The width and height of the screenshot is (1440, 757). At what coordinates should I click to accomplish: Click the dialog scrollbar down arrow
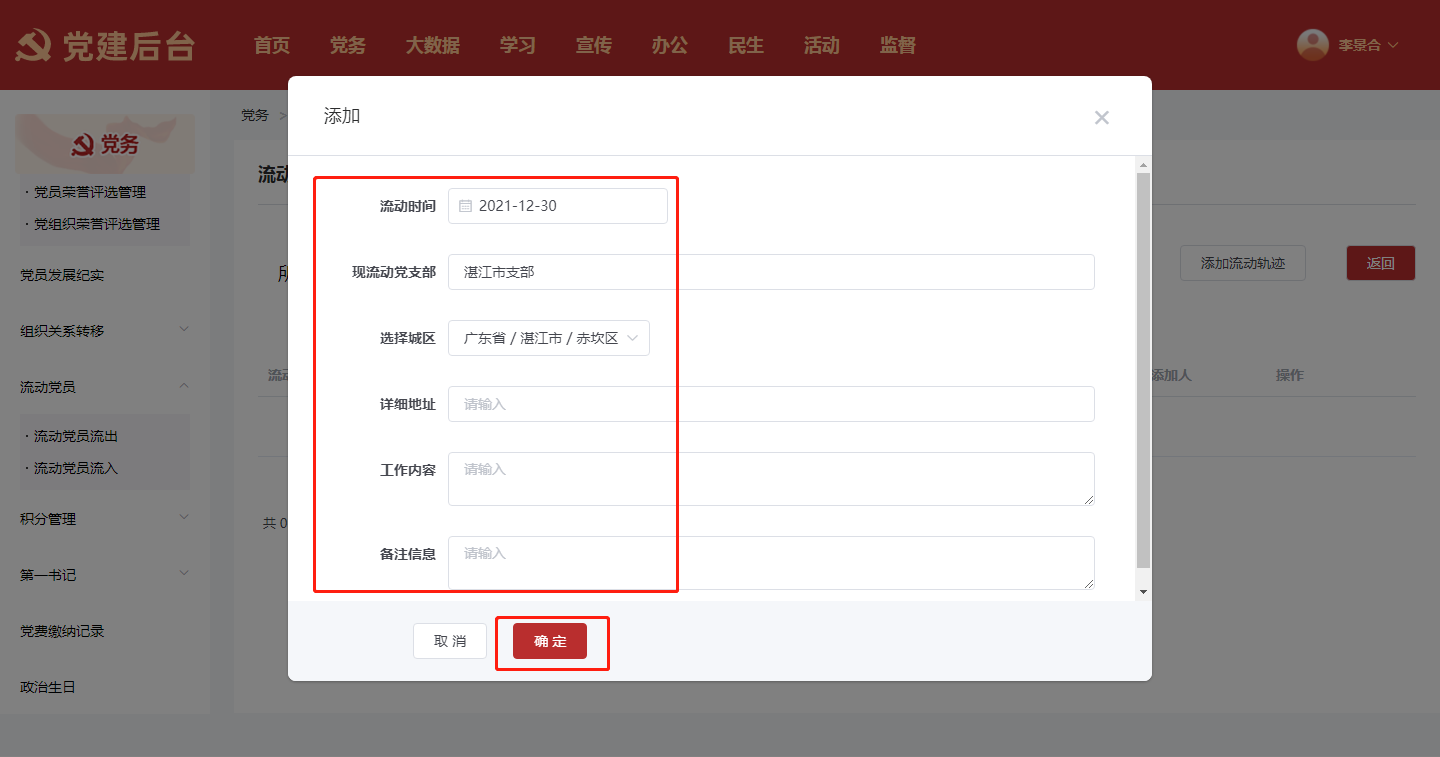[1143, 592]
